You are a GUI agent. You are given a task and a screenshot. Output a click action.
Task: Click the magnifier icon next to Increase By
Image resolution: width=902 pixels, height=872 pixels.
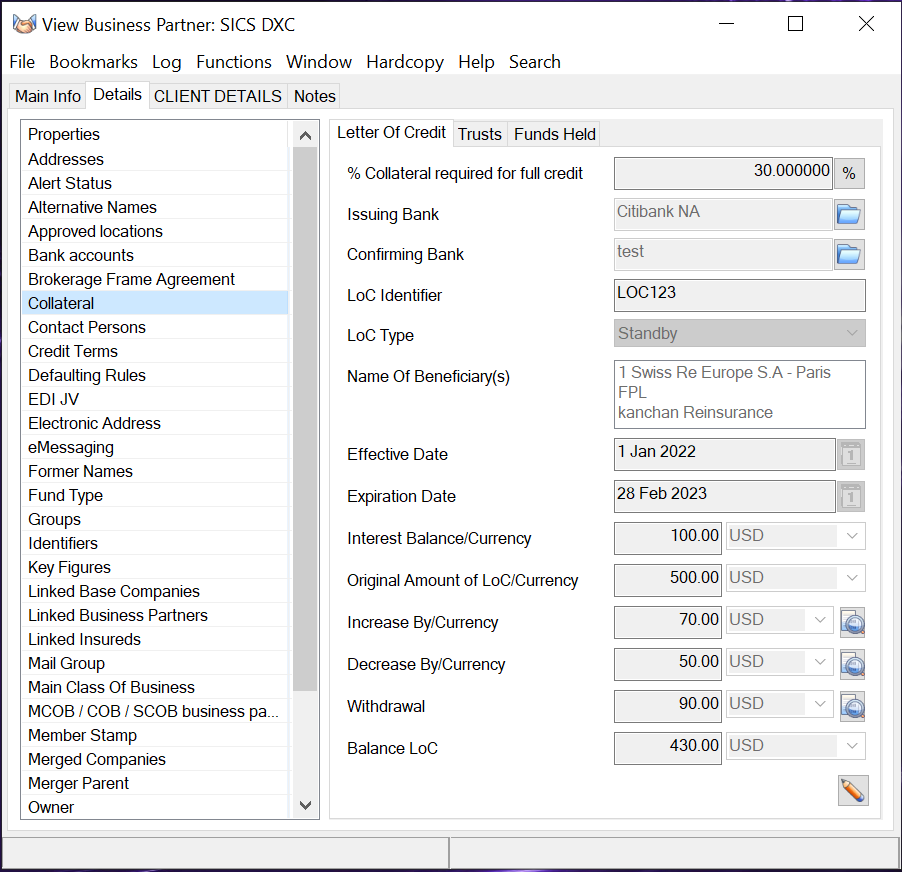(852, 622)
